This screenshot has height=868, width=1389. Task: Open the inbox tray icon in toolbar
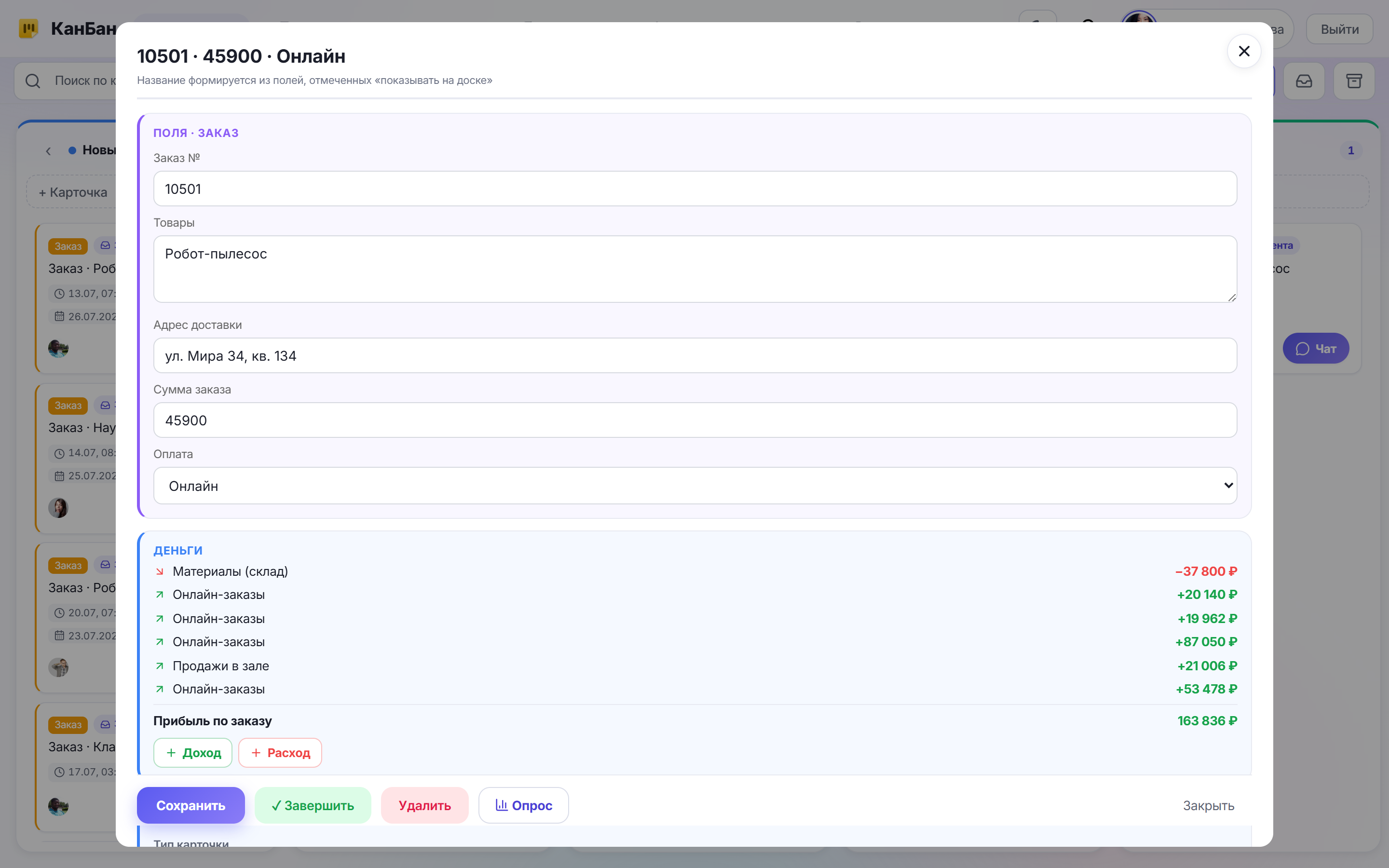coord(1304,81)
